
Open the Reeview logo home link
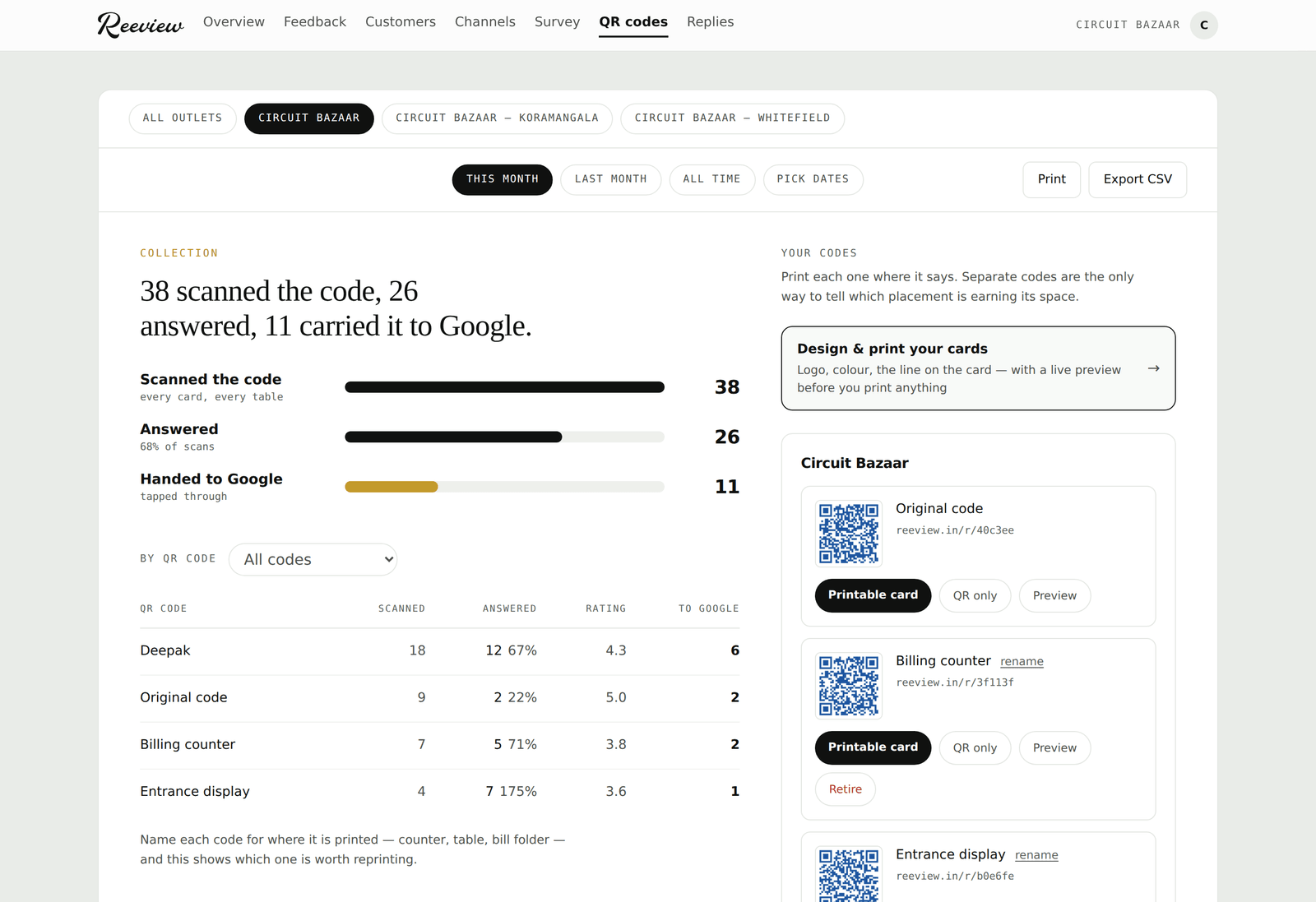point(141,25)
